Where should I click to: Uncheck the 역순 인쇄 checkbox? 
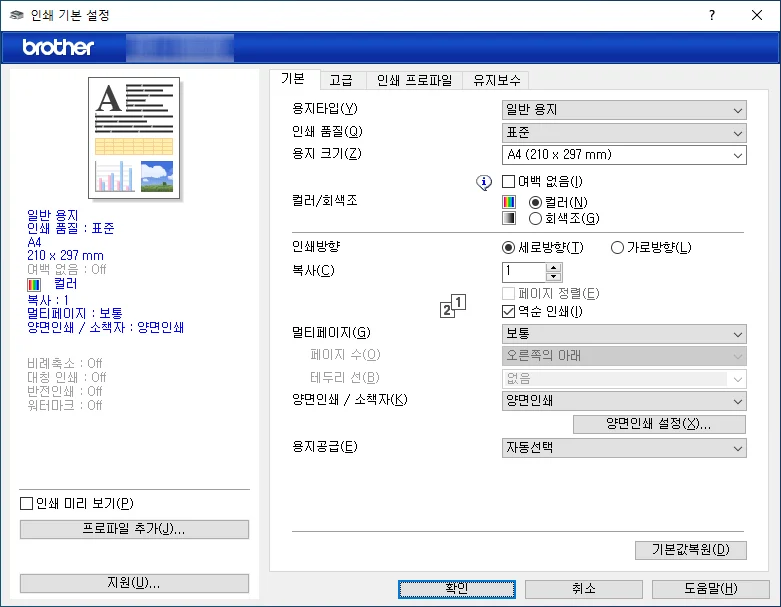click(x=508, y=312)
